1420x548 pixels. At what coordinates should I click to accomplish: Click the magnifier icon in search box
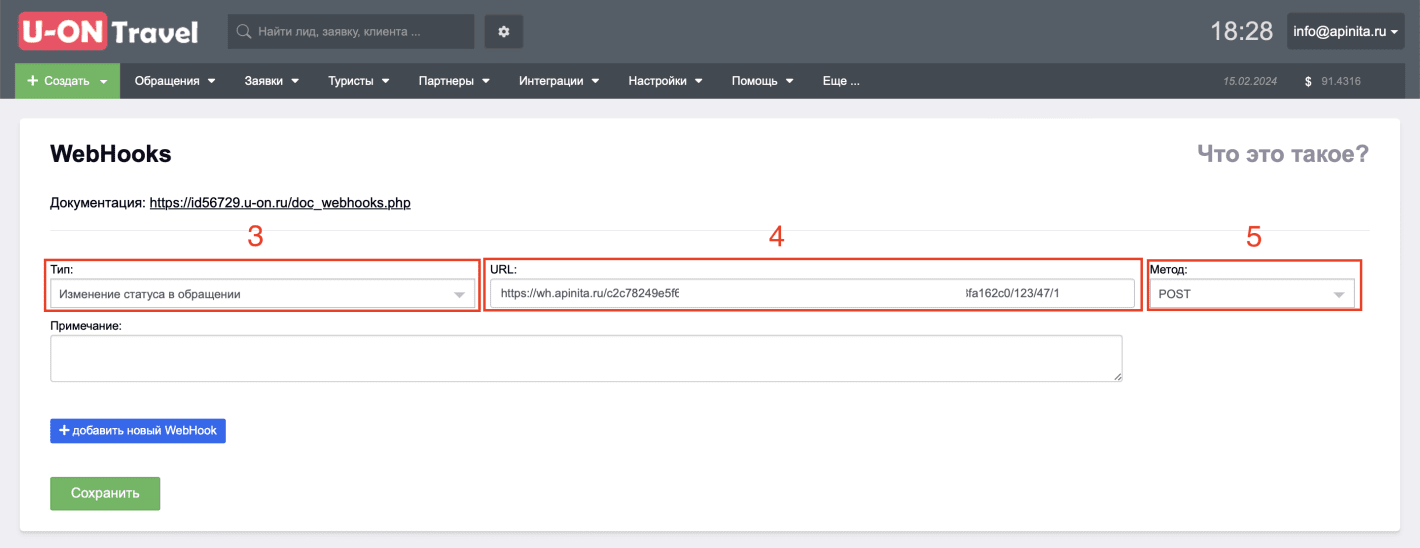click(x=243, y=32)
